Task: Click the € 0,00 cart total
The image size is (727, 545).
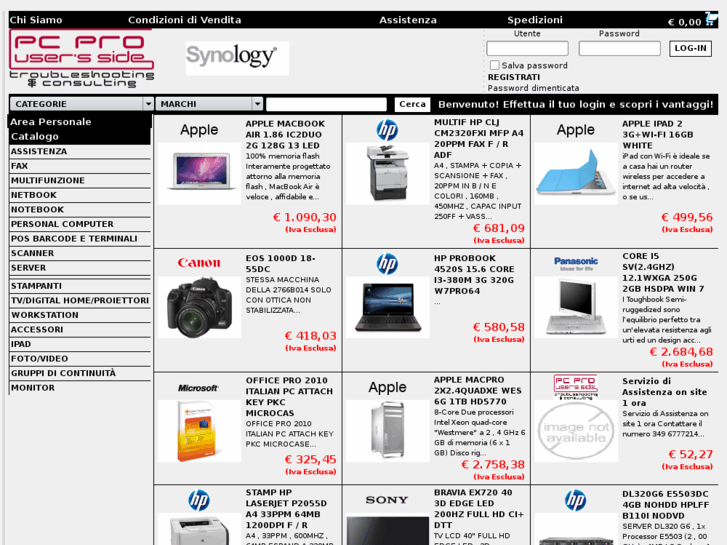Action: point(684,22)
